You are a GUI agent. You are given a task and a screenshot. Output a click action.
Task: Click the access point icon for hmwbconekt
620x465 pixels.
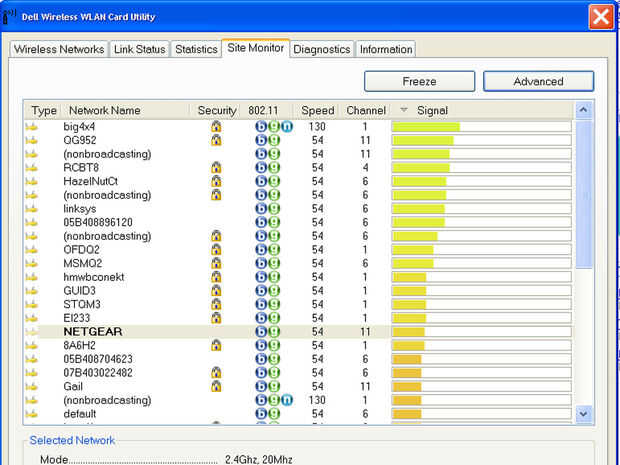point(32,277)
